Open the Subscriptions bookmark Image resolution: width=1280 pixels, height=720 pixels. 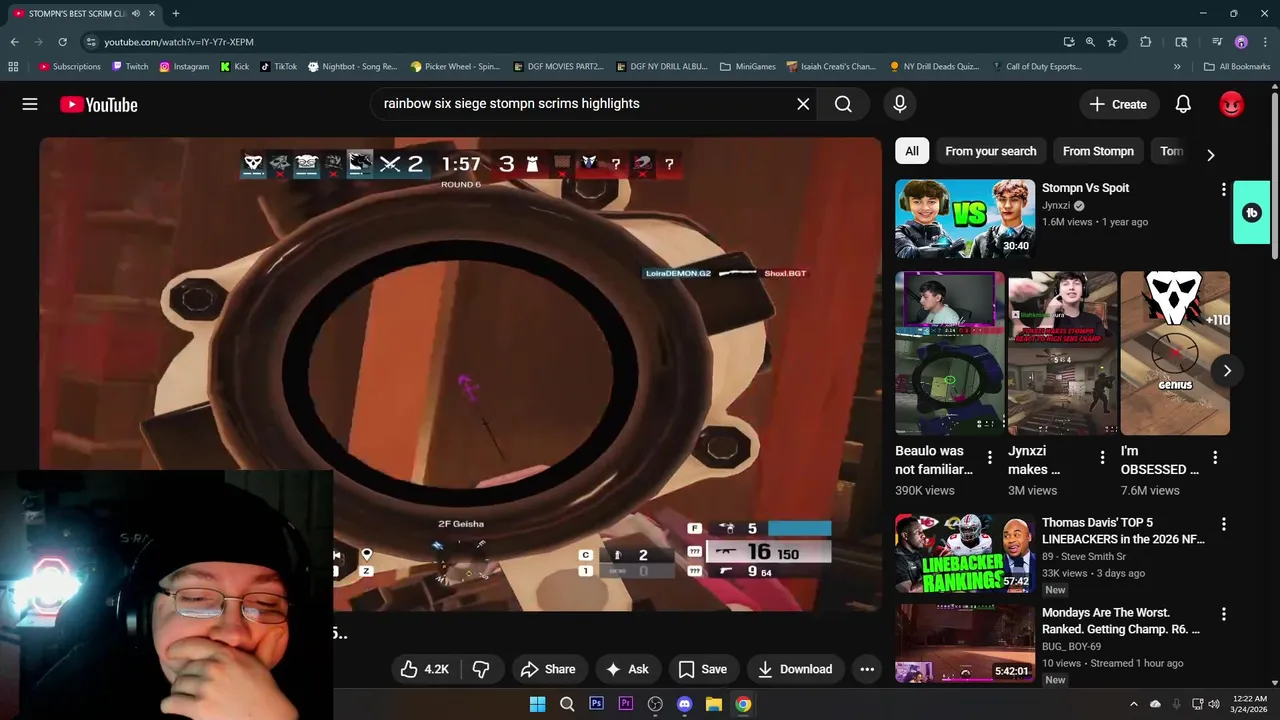[x=70, y=67]
